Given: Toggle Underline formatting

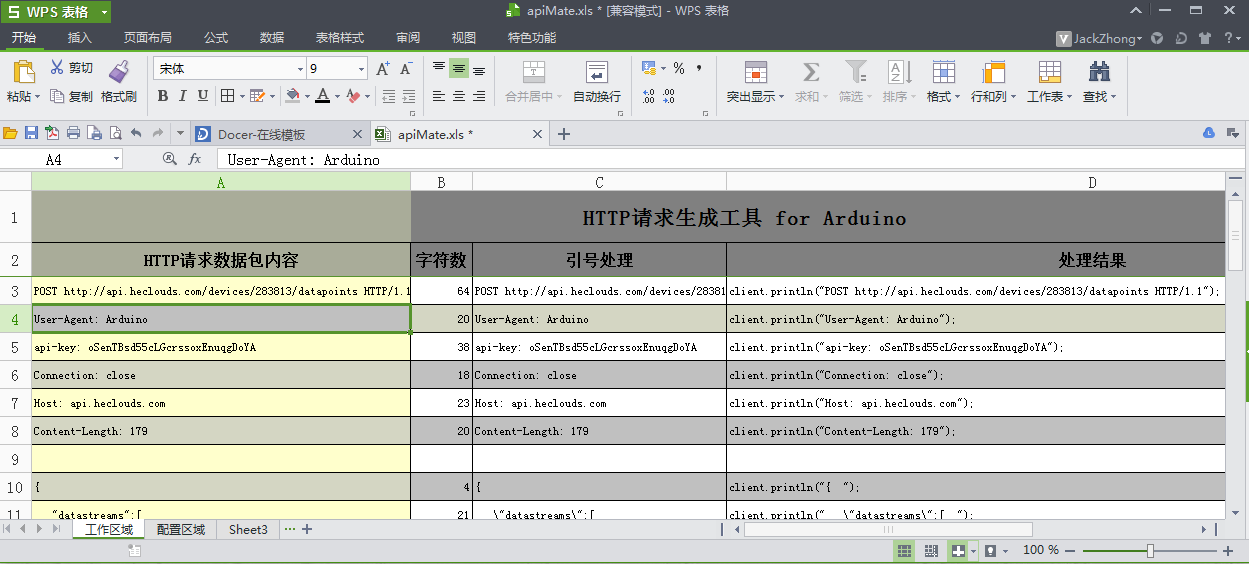Looking at the screenshot, I should pyautogui.click(x=203, y=96).
